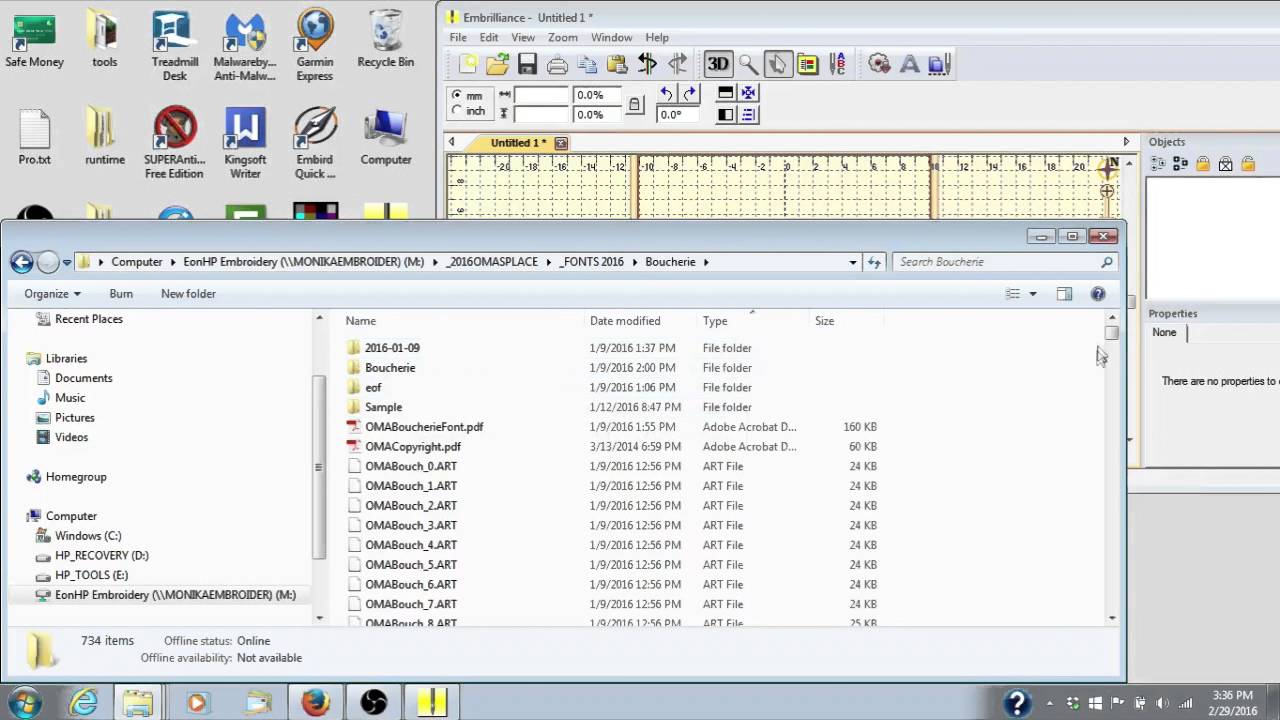Select the Sample folder

pos(383,407)
